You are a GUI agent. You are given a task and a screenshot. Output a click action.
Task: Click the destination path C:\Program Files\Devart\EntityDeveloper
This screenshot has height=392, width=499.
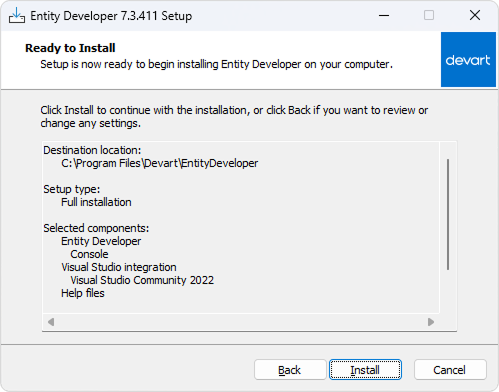pos(160,163)
